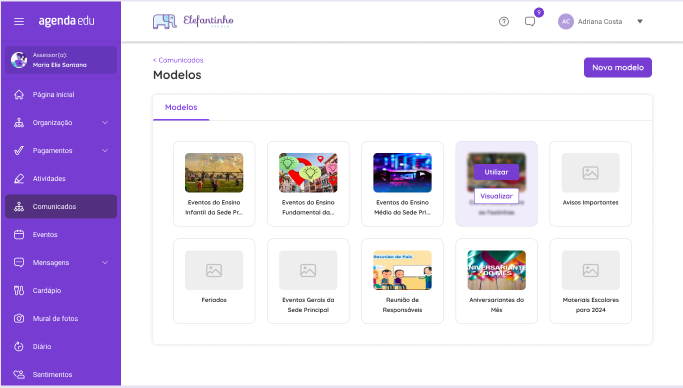Click the Eventos calendar icon

click(x=19, y=235)
